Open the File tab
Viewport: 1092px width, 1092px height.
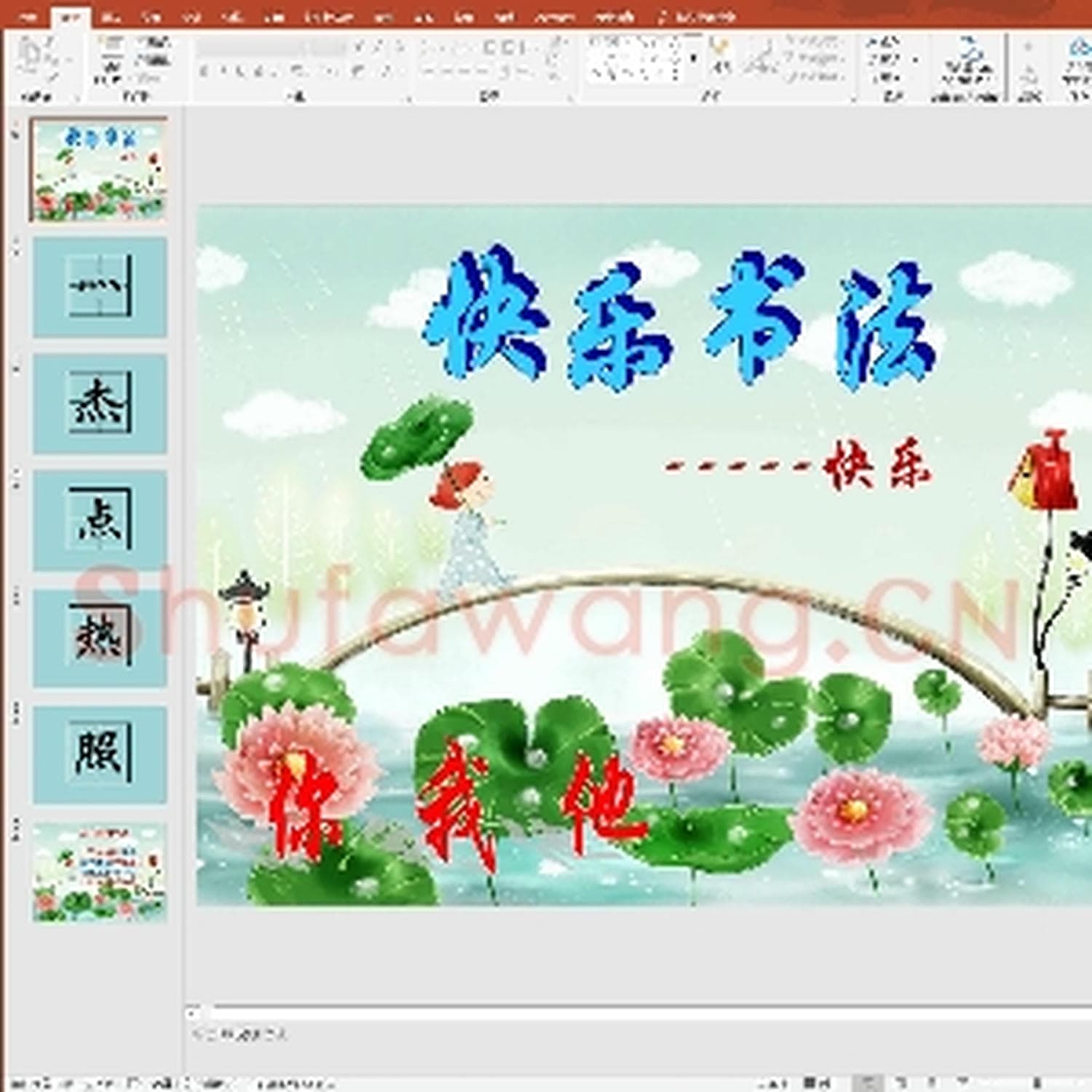29,16
